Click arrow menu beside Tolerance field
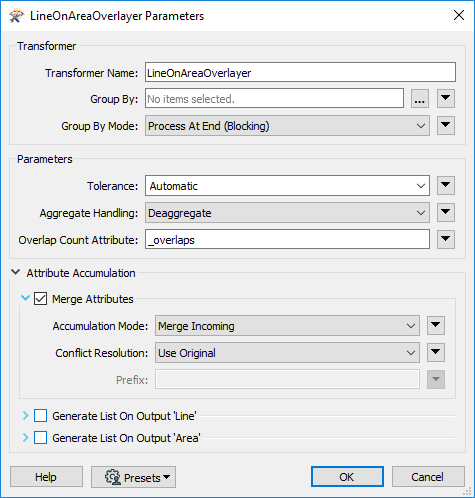The width and height of the screenshot is (475, 498). tap(446, 186)
